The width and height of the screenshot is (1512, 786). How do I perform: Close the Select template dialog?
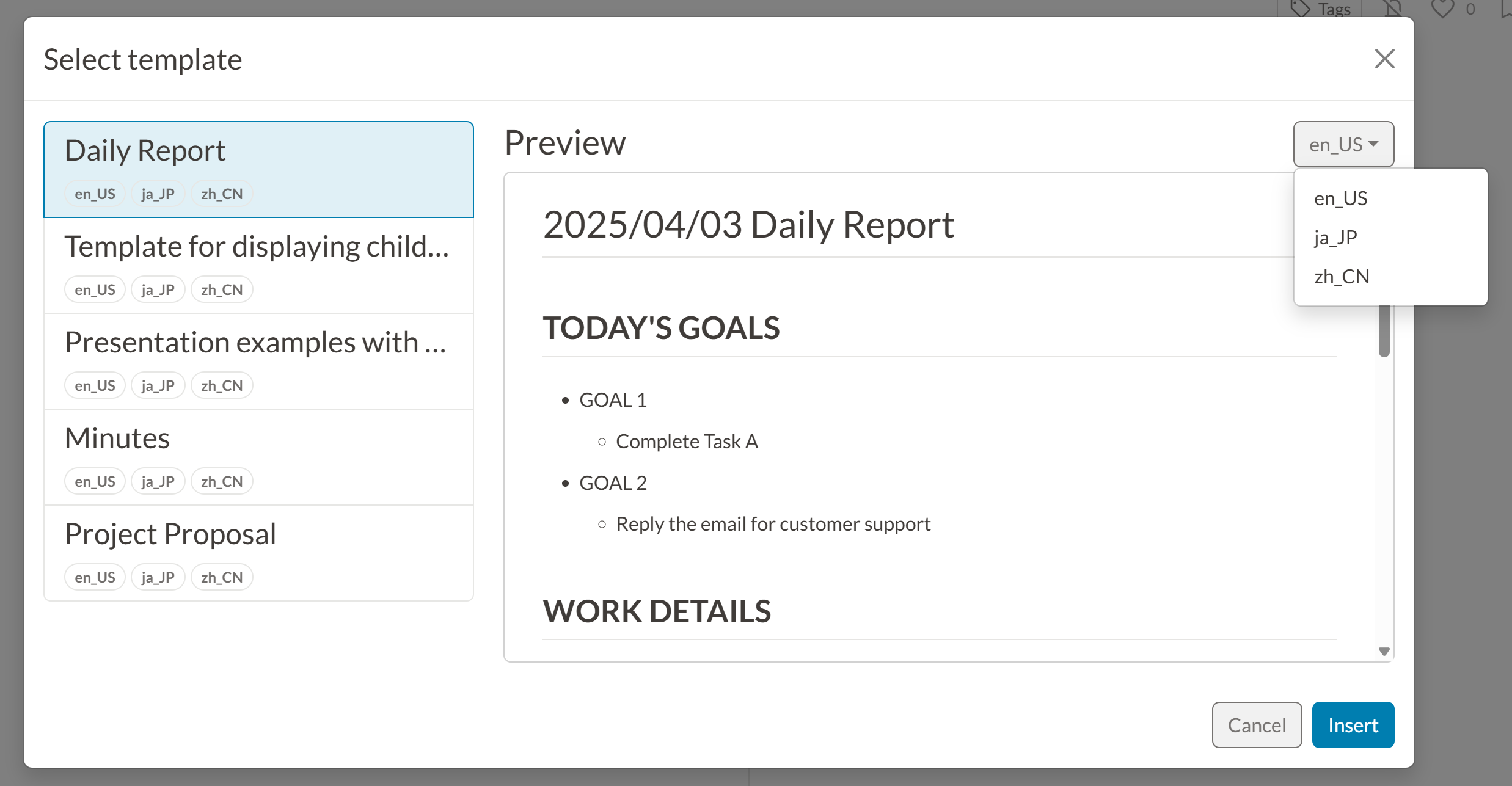(x=1384, y=59)
